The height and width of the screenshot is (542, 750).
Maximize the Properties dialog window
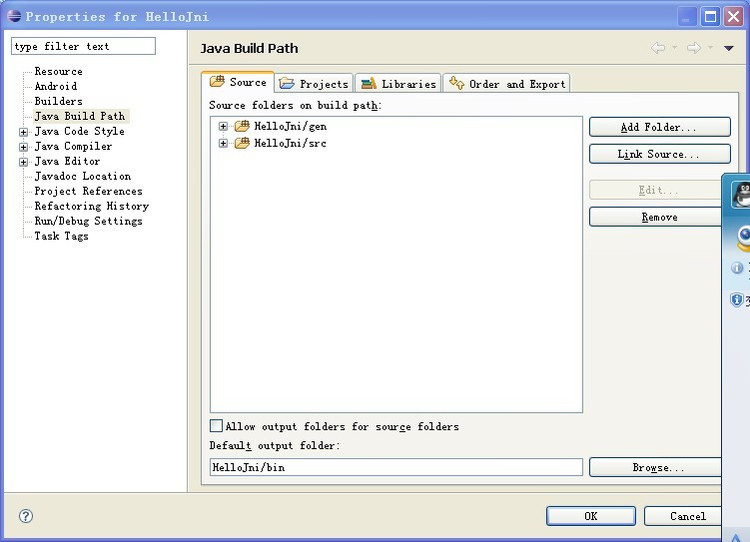click(710, 17)
